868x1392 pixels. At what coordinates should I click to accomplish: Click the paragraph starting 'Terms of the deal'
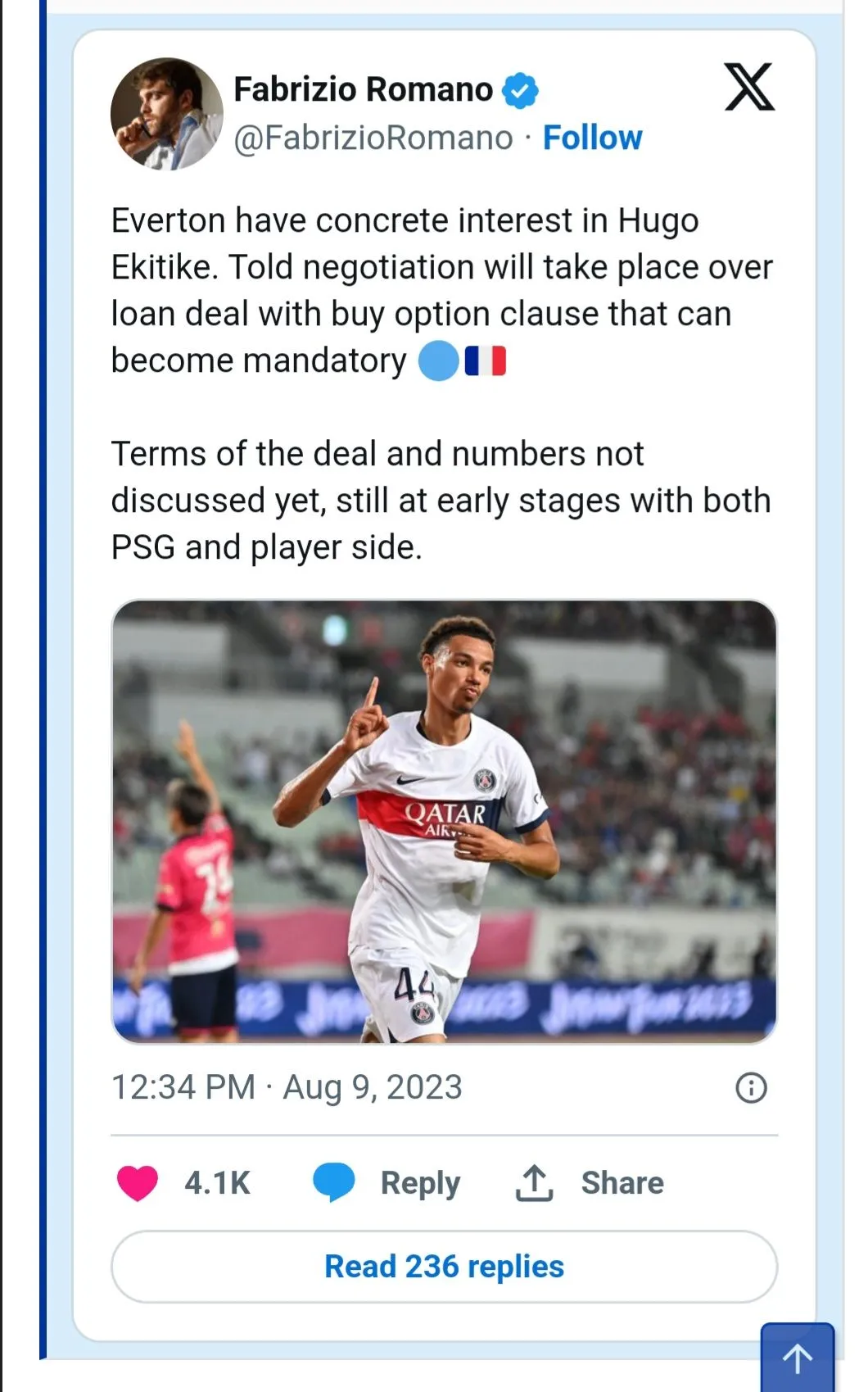pyautogui.click(x=441, y=501)
